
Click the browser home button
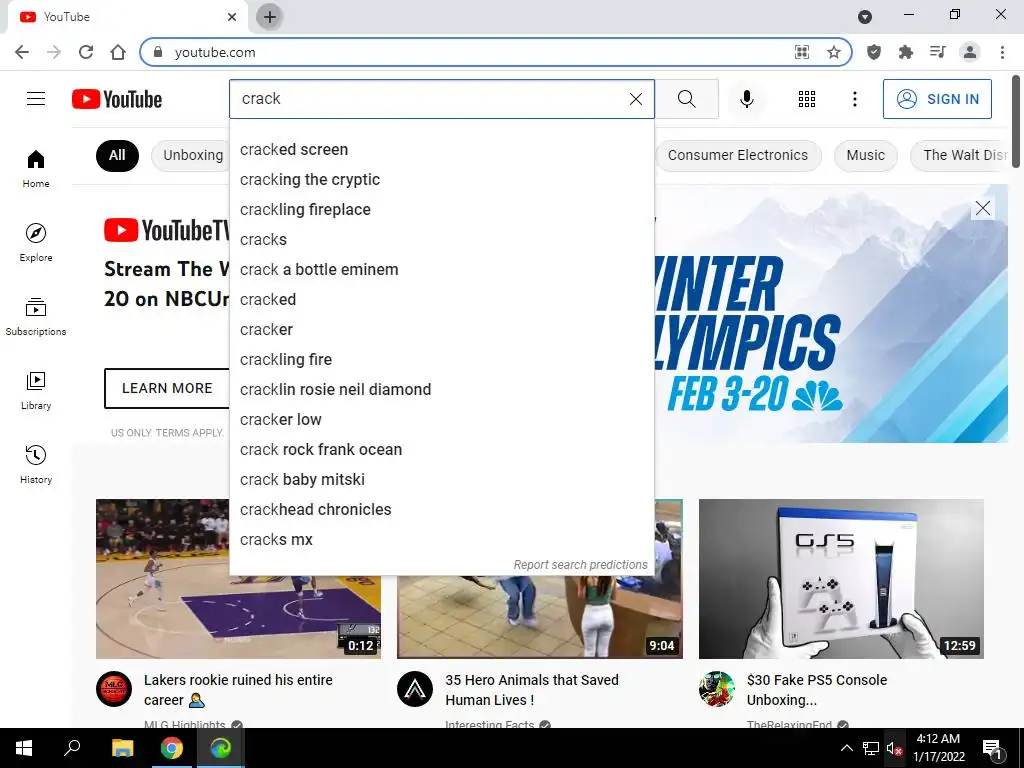point(118,52)
